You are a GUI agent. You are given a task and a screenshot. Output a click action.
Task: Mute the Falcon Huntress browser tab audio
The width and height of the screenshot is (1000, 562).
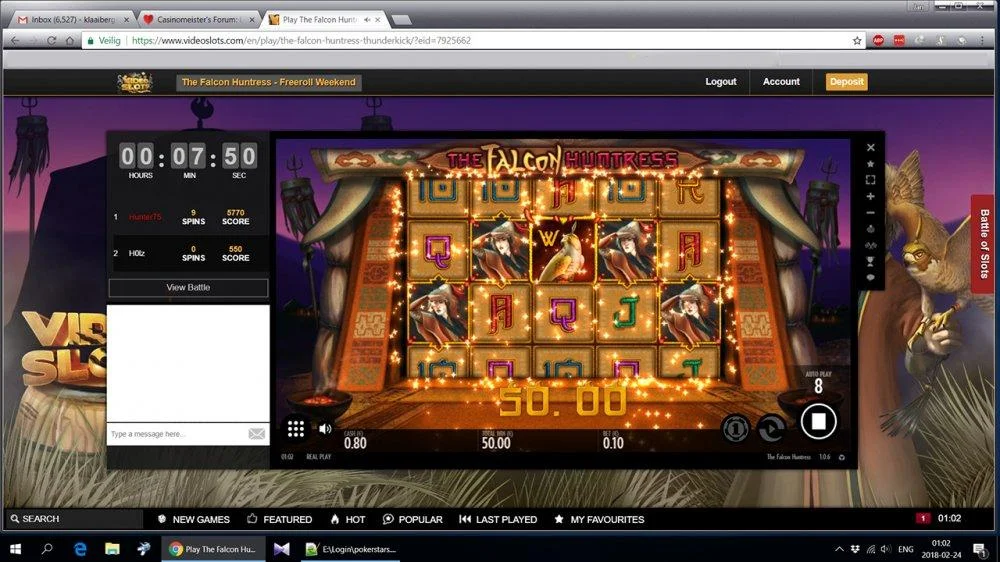pos(367,20)
